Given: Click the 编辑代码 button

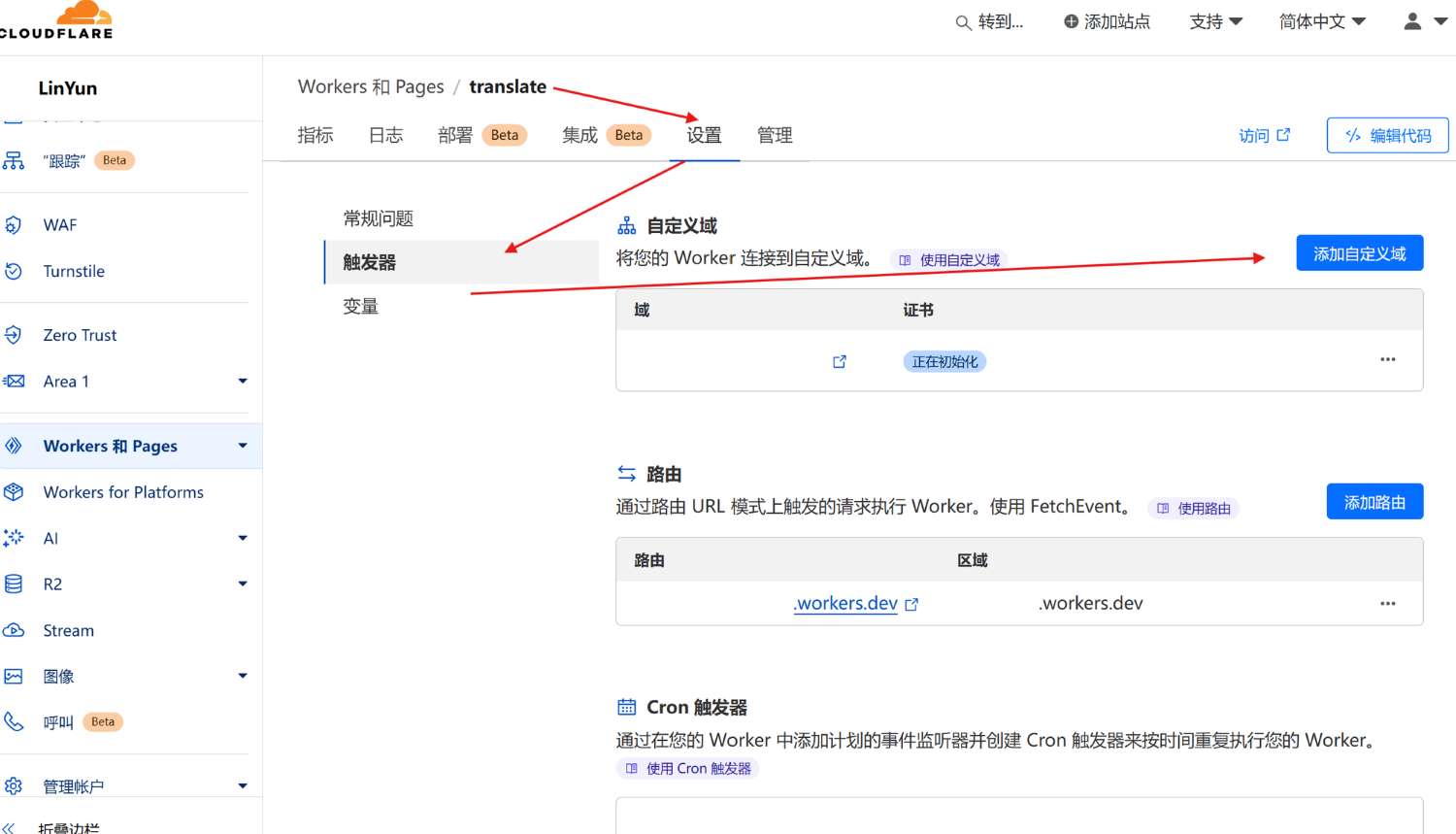Looking at the screenshot, I should (1388, 135).
